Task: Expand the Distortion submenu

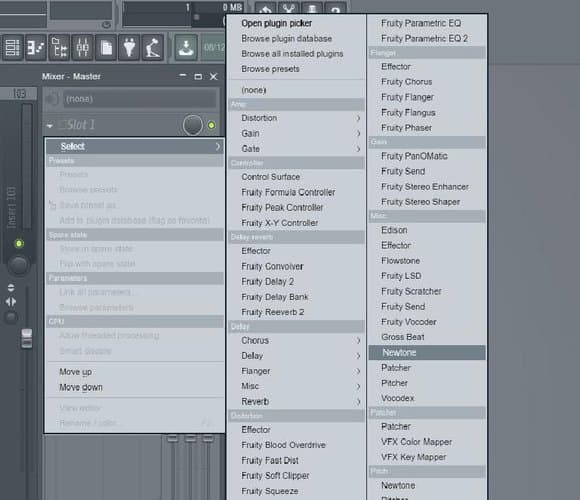Action: (x=296, y=118)
